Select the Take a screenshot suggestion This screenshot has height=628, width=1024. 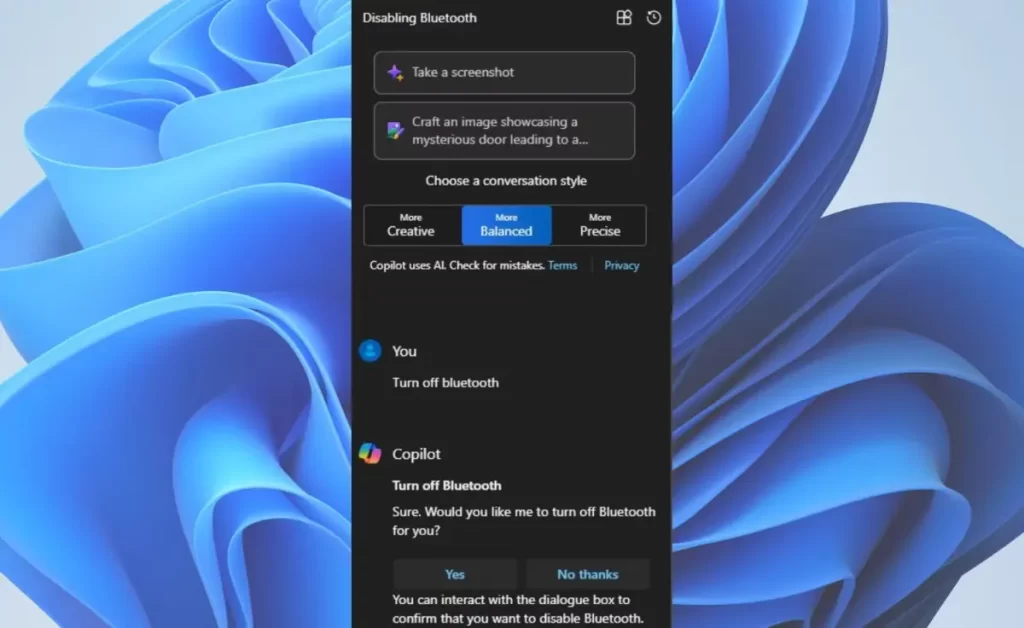click(x=504, y=72)
